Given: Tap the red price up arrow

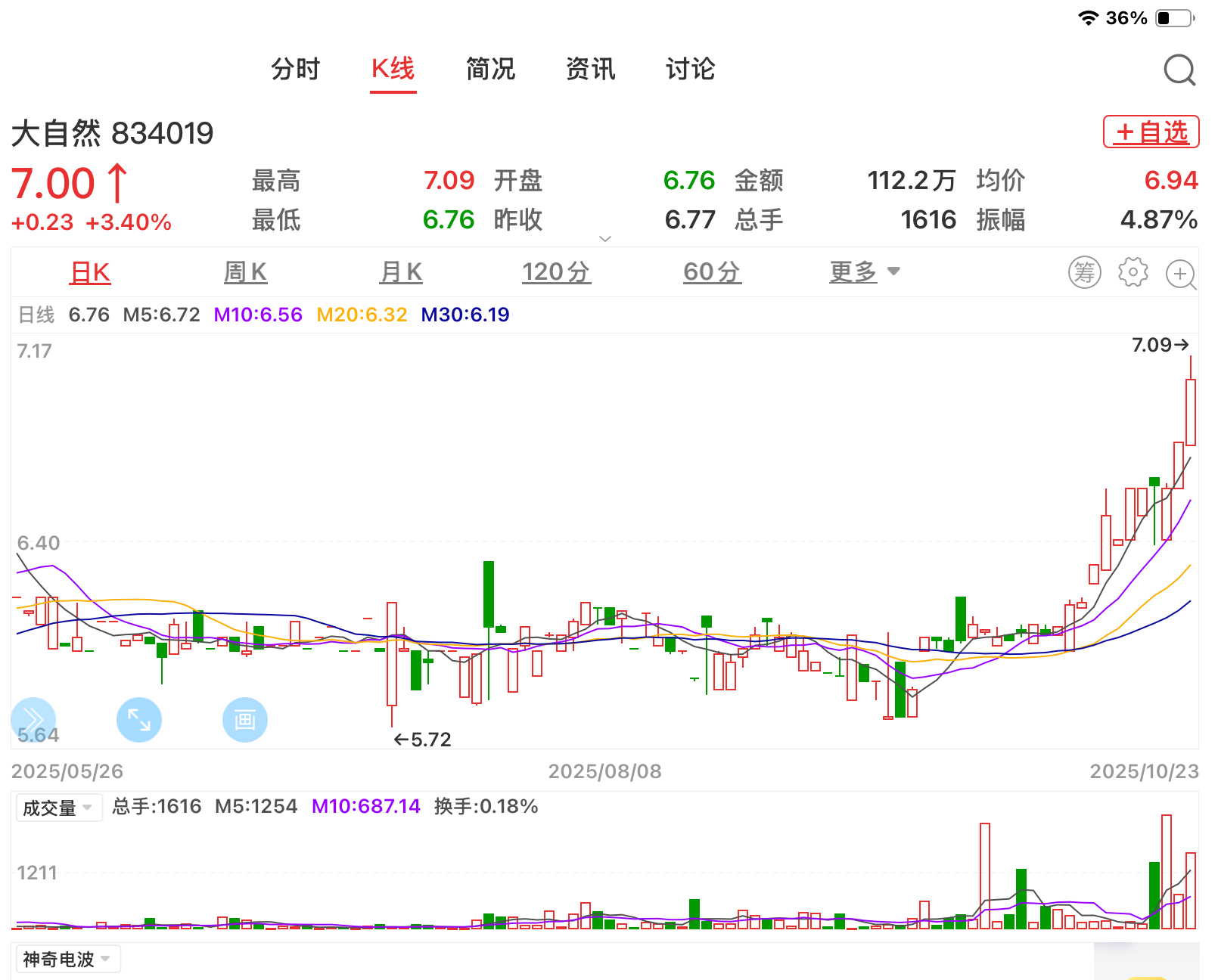Looking at the screenshot, I should point(117,184).
